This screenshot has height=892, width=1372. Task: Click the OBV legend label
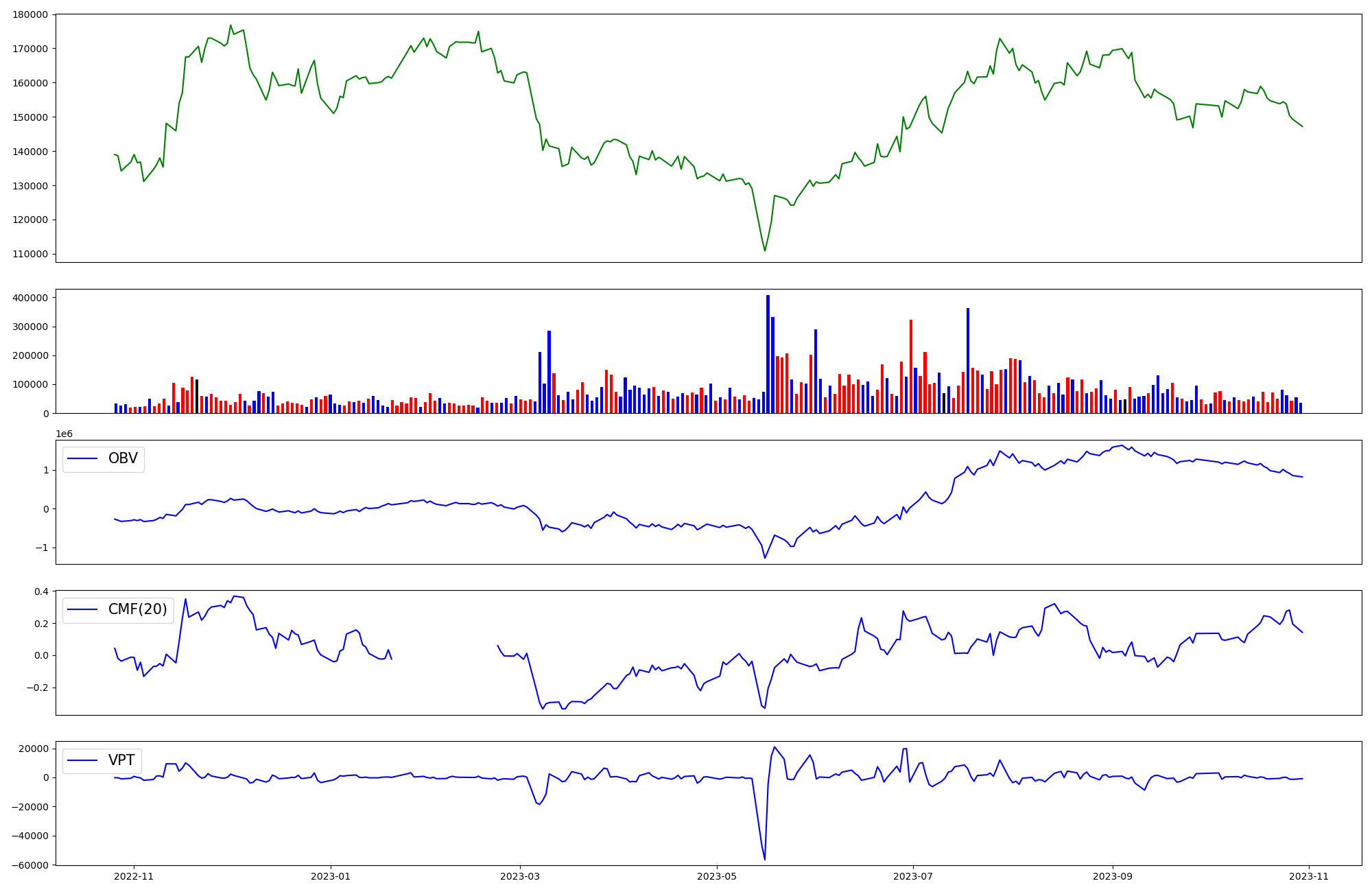[123, 458]
